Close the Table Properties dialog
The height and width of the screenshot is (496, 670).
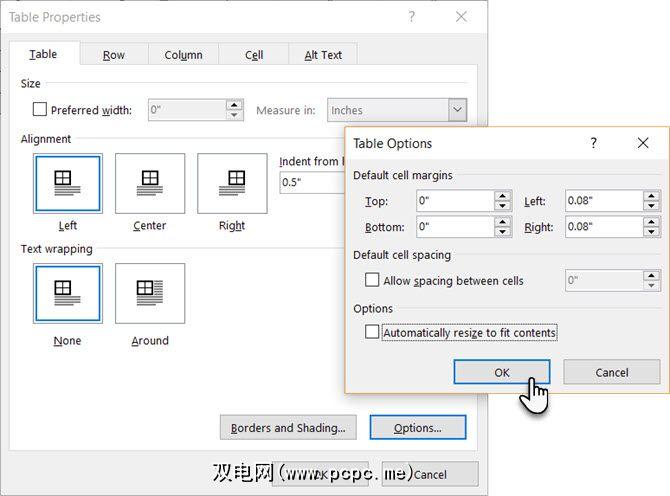(x=461, y=17)
